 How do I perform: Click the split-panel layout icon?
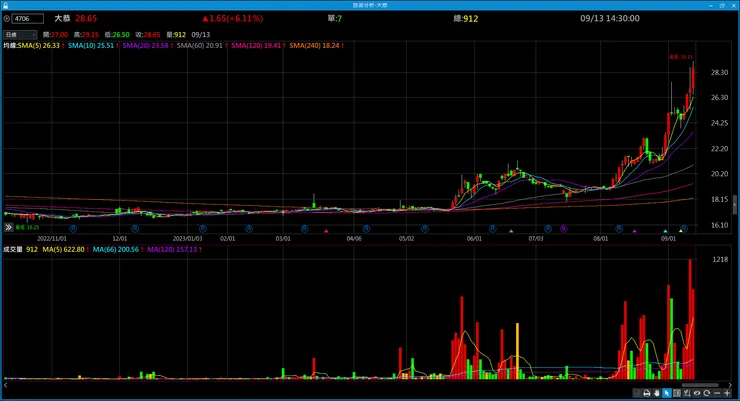pyautogui.click(x=677, y=393)
